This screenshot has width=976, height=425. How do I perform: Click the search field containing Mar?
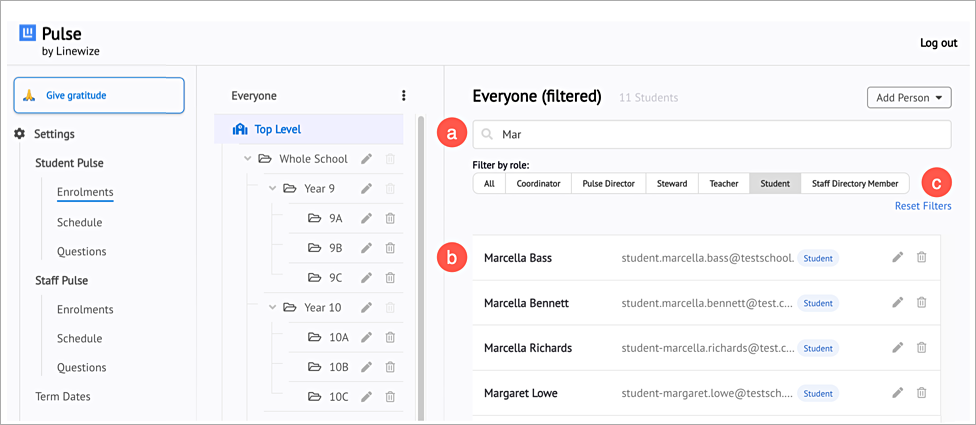coord(712,134)
